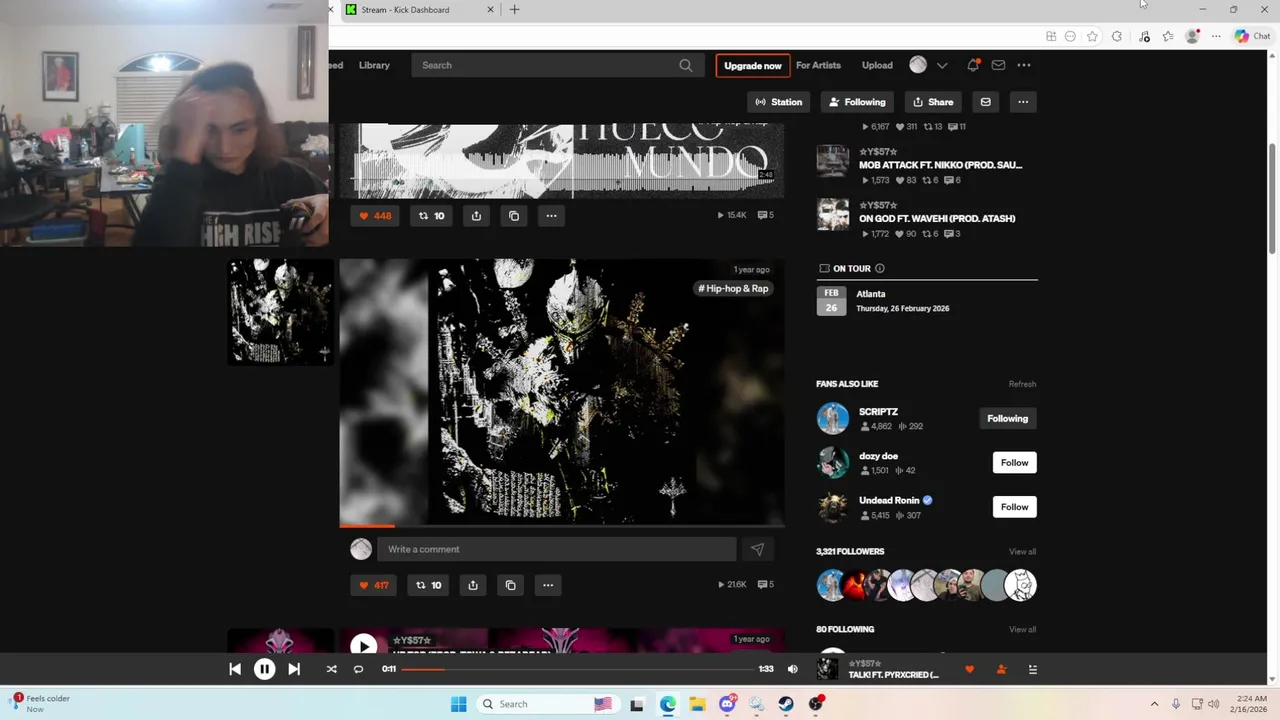Open ON GOD FT. WAVEHI track
Viewport: 1280px width, 720px height.
tap(937, 218)
